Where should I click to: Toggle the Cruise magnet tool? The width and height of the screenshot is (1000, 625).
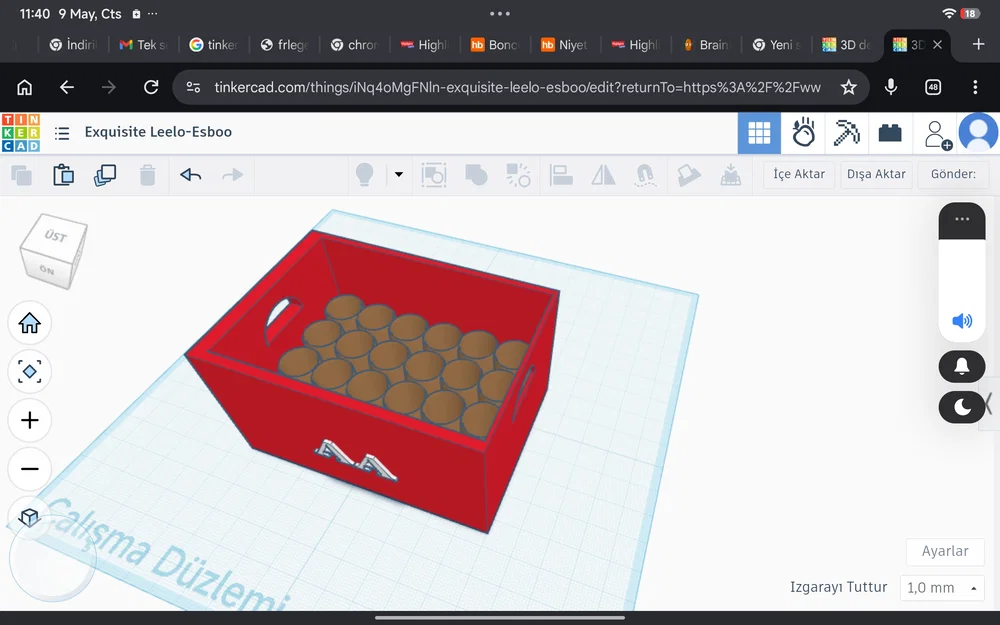645,175
